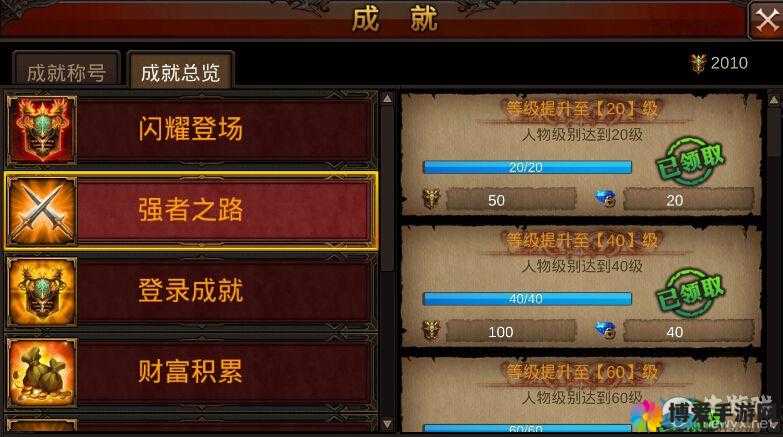The height and width of the screenshot is (437, 783).
Task: Select the 登录成就 category row
Action: click(191, 292)
